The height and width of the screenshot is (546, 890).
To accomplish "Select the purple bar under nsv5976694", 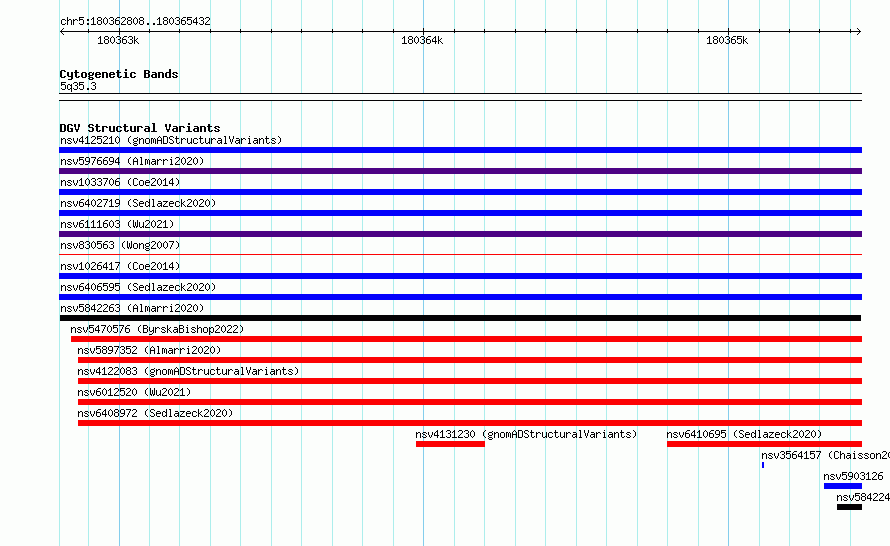I will [x=460, y=171].
